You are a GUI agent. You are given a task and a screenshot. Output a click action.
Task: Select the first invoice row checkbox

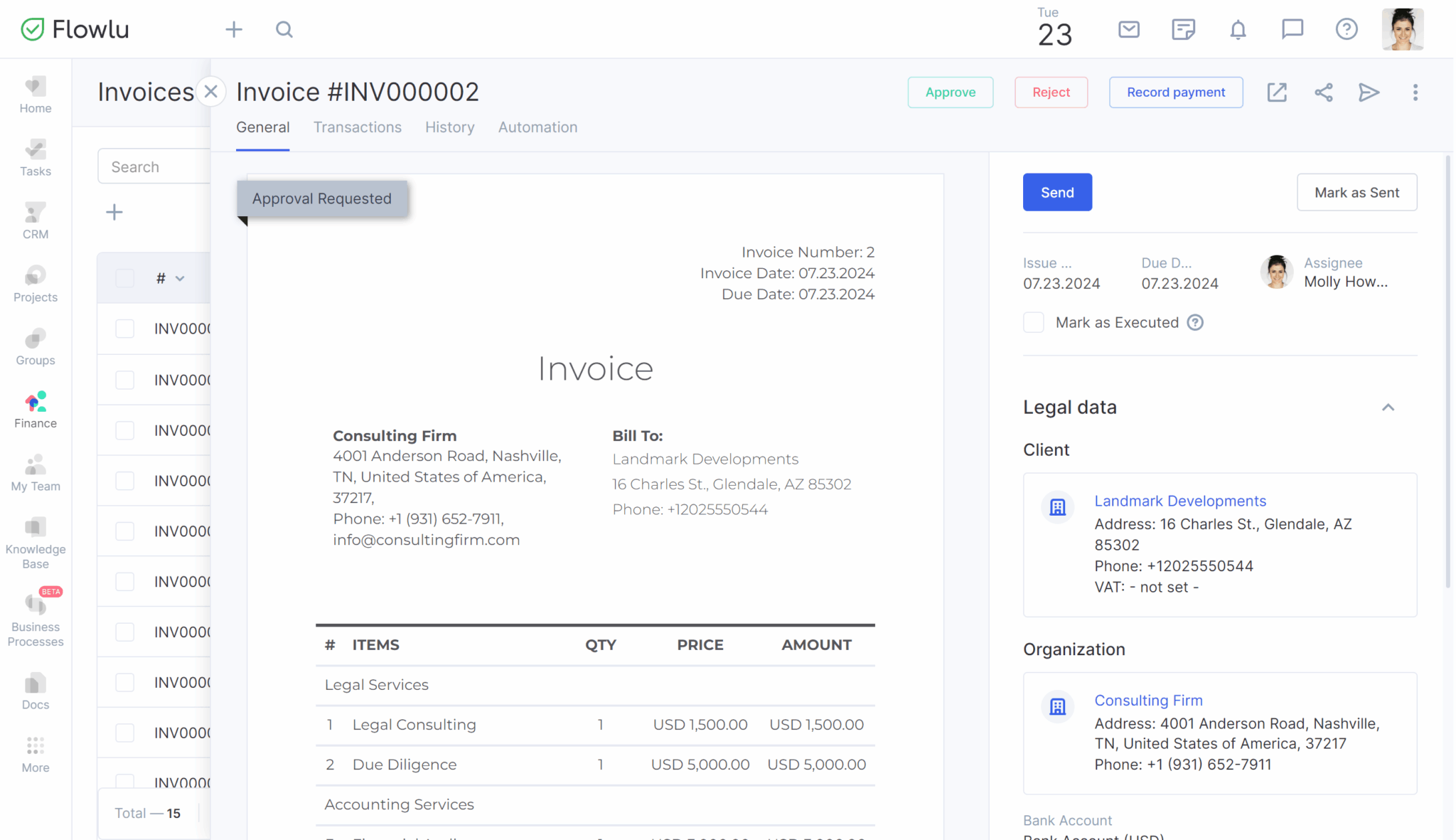(x=125, y=329)
